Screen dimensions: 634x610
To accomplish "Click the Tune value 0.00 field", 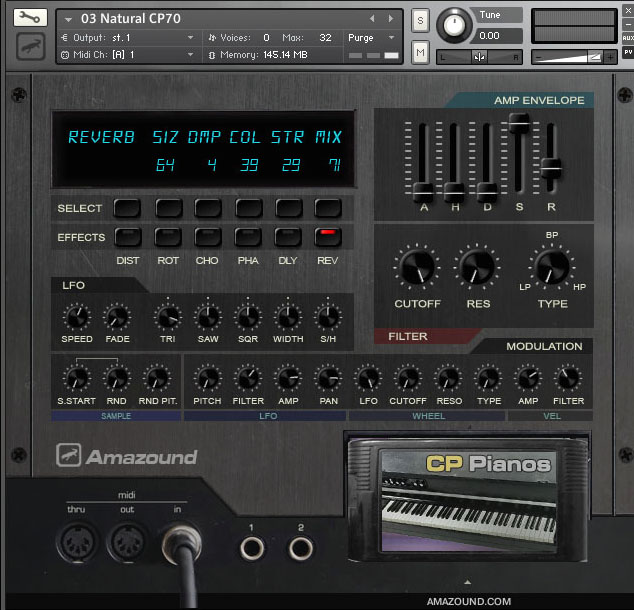I will click(498, 36).
